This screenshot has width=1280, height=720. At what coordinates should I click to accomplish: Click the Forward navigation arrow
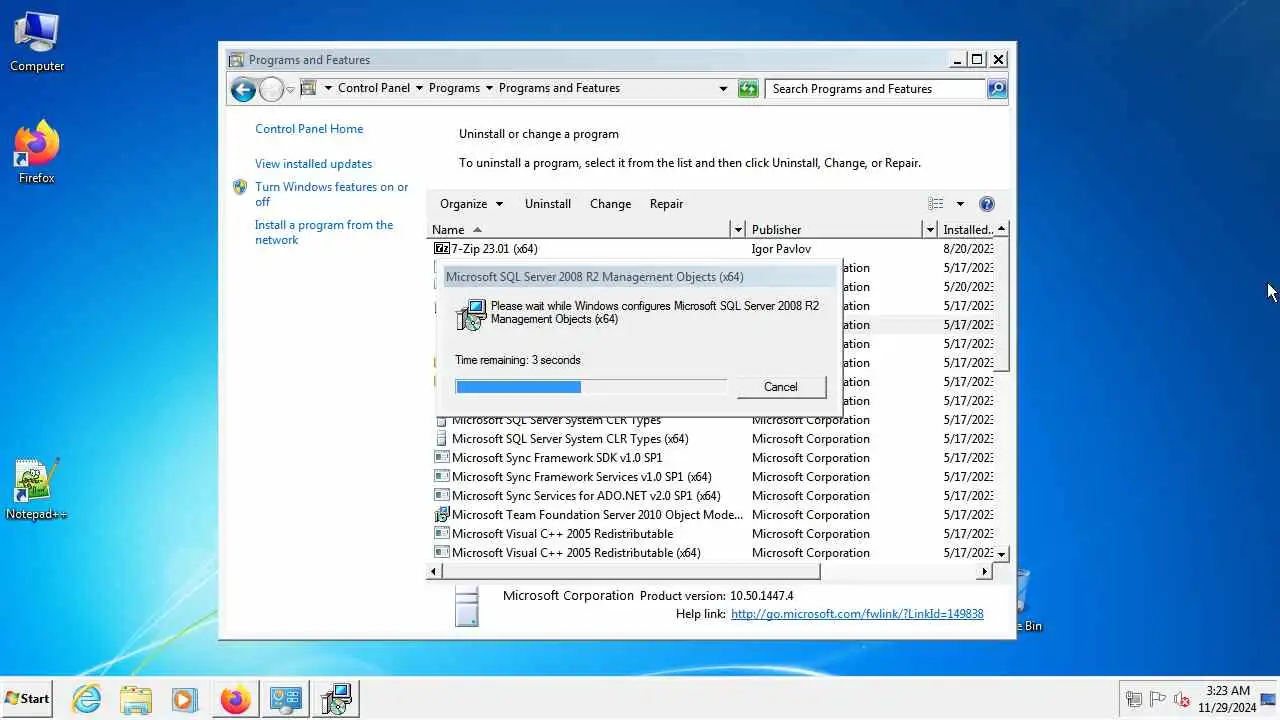(271, 90)
